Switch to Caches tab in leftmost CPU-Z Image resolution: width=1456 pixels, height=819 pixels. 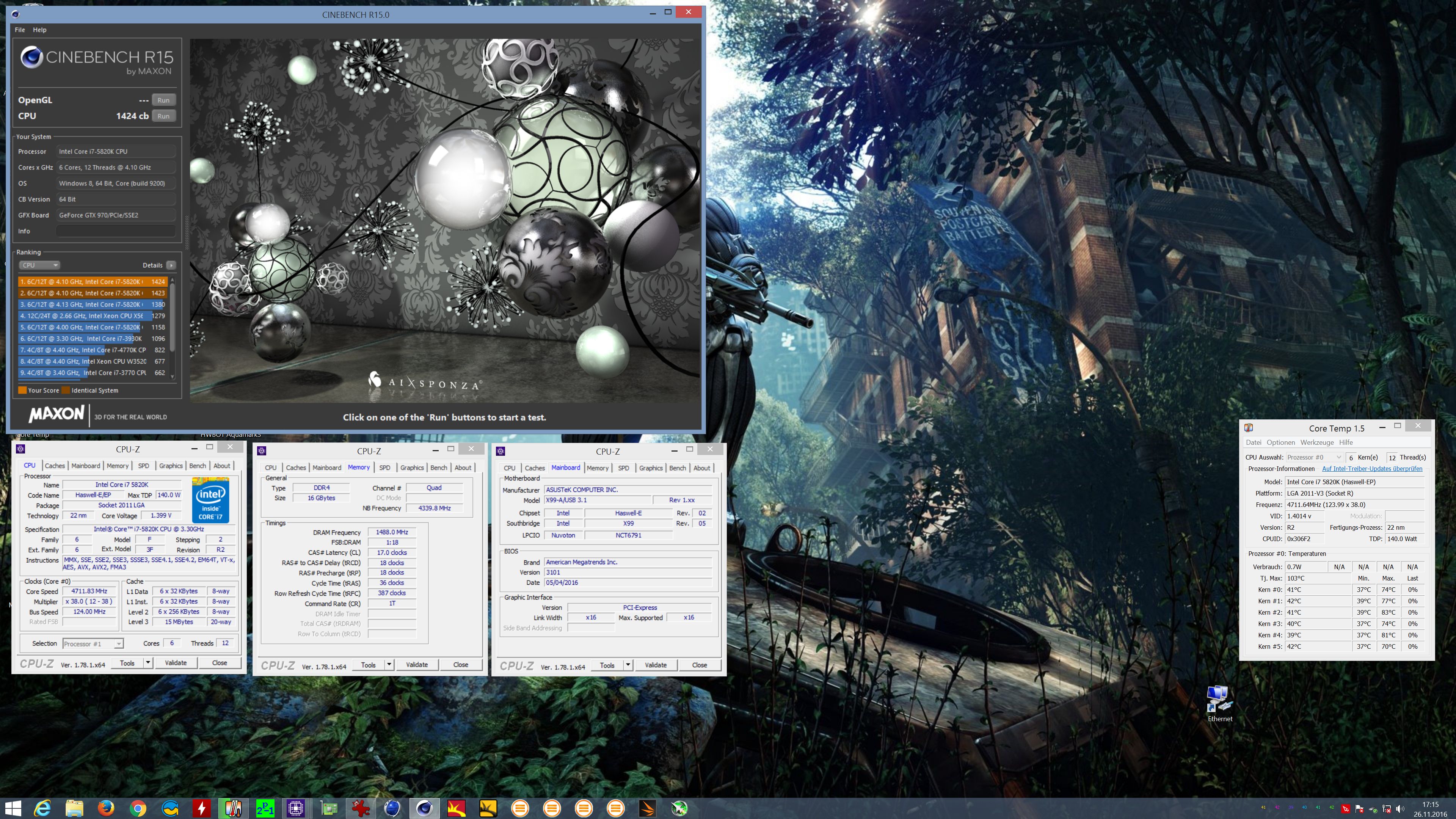pos(55,466)
